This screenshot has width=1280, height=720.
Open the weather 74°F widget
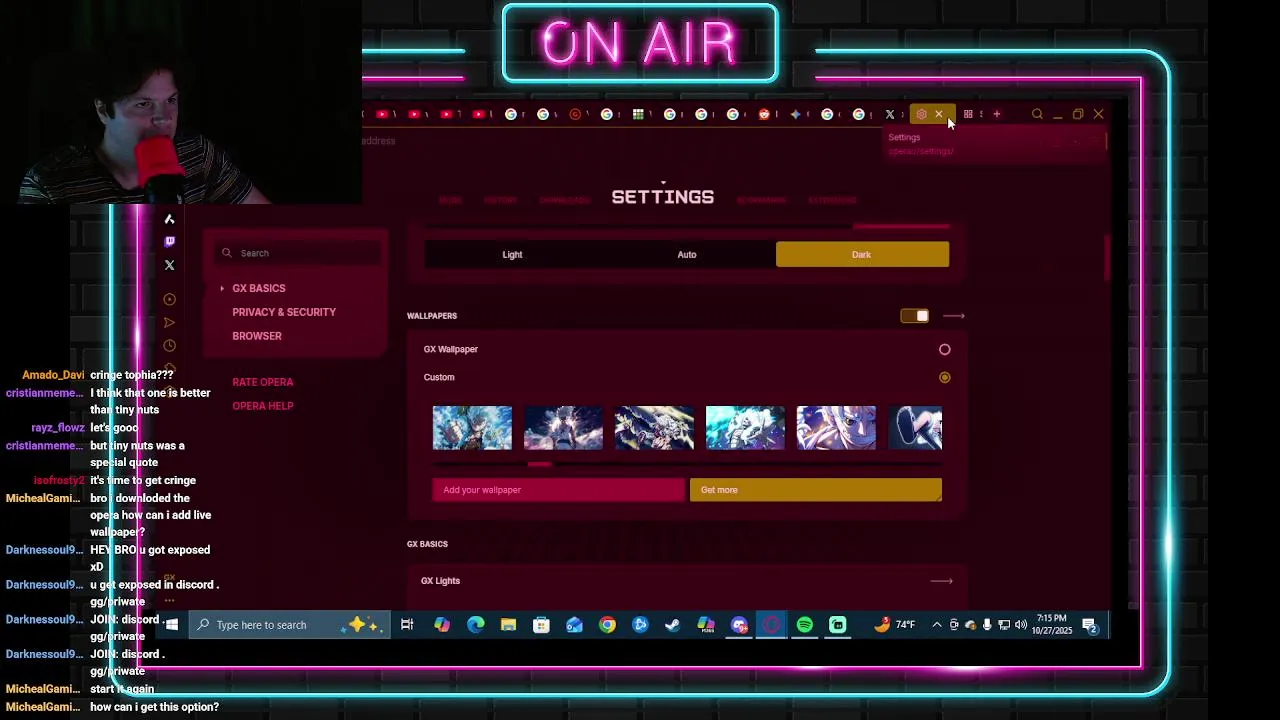coord(893,625)
